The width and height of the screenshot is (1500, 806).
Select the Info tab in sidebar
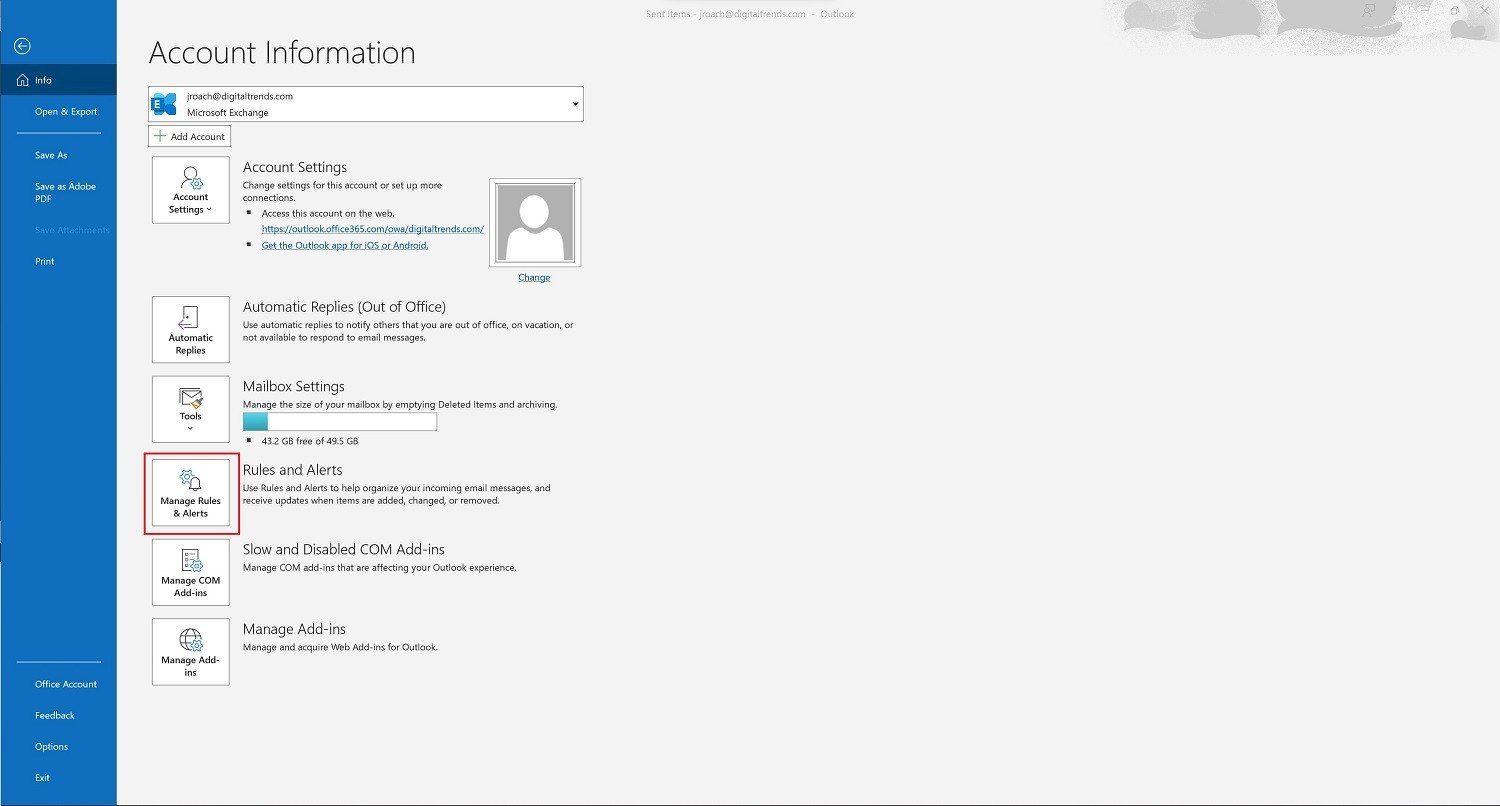[x=58, y=80]
